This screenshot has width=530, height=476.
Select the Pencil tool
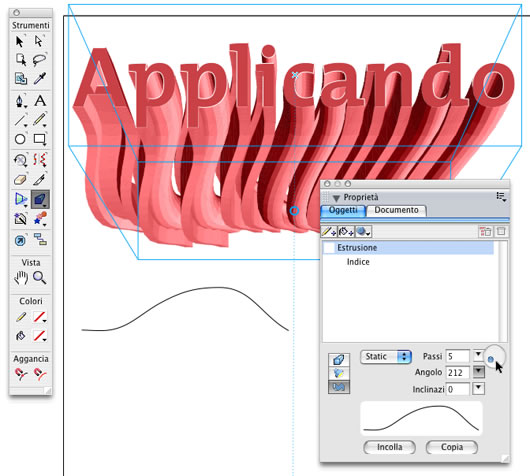tap(40, 120)
